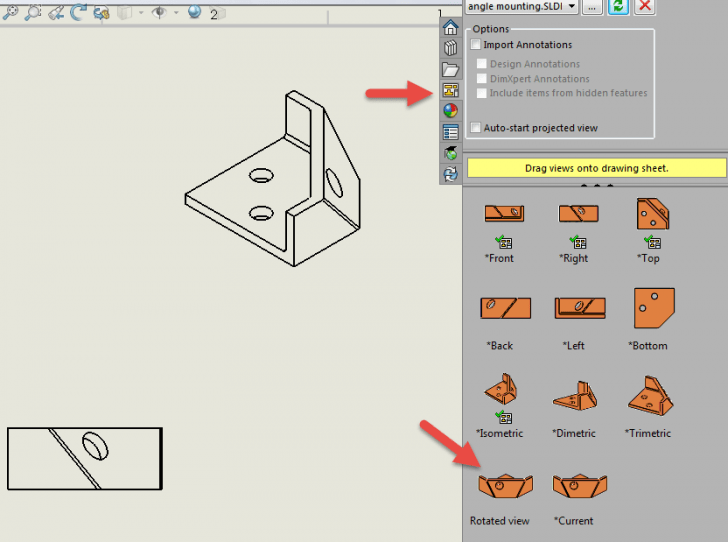Screen dimensions: 728x542
Task: Click the *Trimetric label text
Action: click(x=648, y=433)
